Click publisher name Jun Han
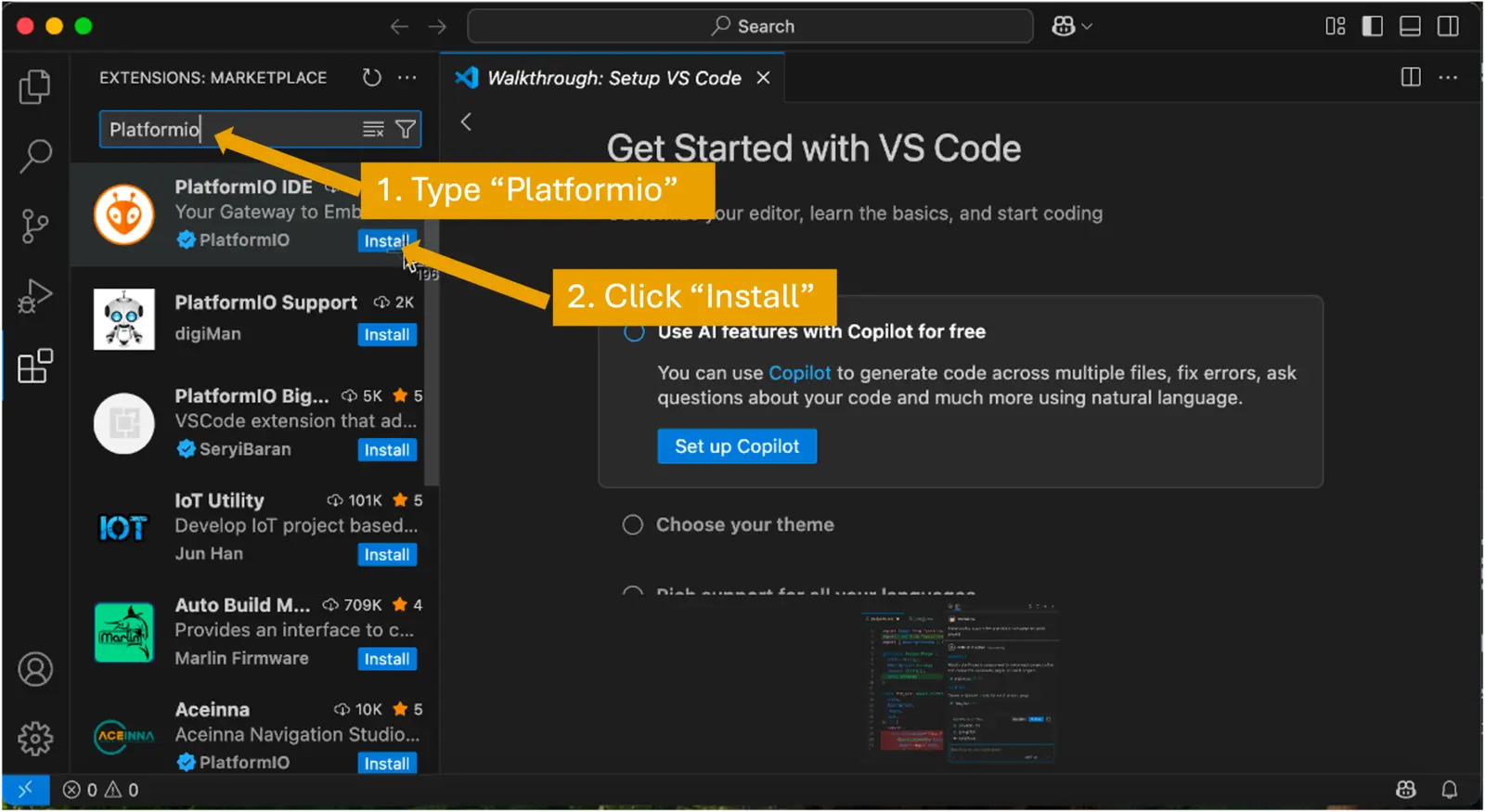 [209, 554]
